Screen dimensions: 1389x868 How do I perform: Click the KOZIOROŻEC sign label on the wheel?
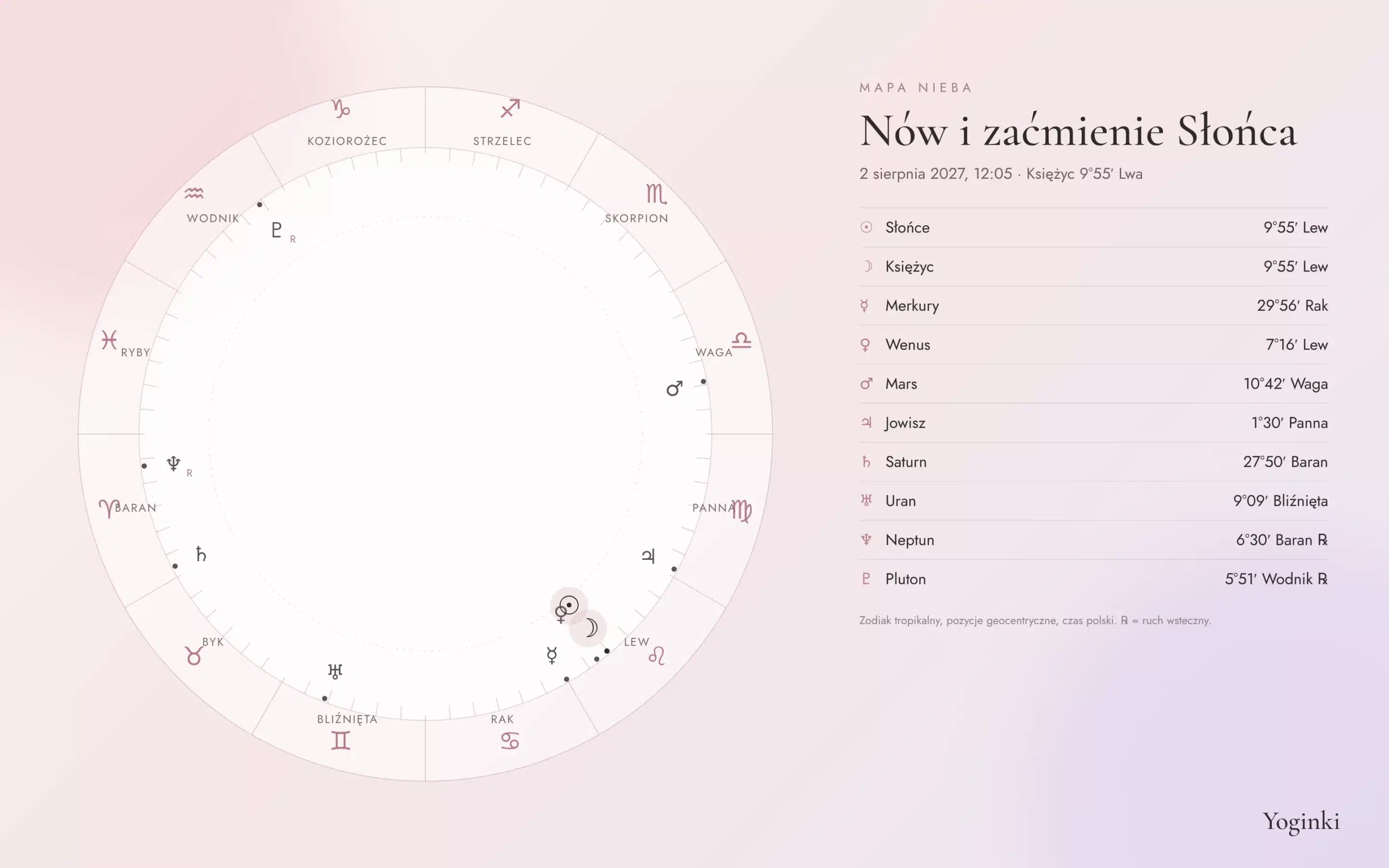(x=347, y=141)
